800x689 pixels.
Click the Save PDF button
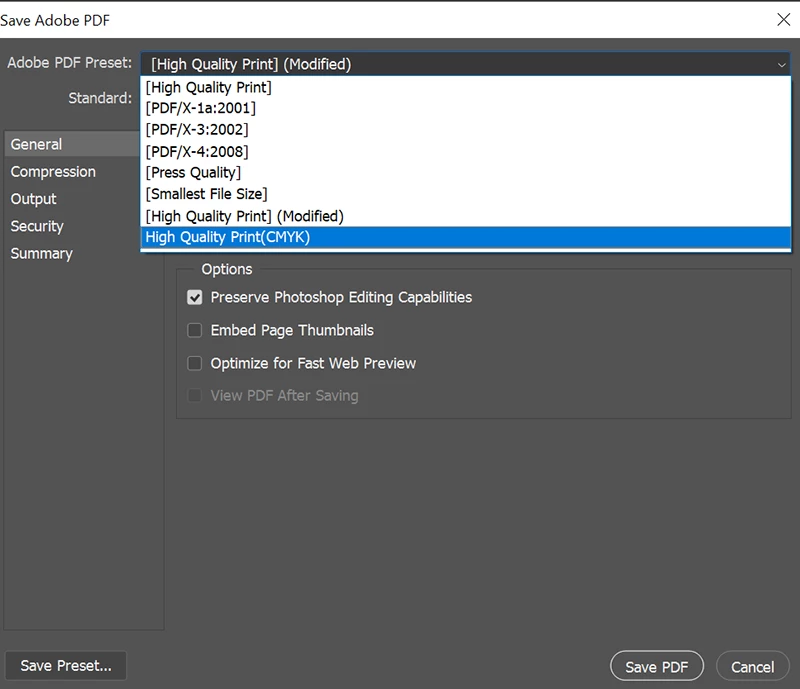(657, 667)
